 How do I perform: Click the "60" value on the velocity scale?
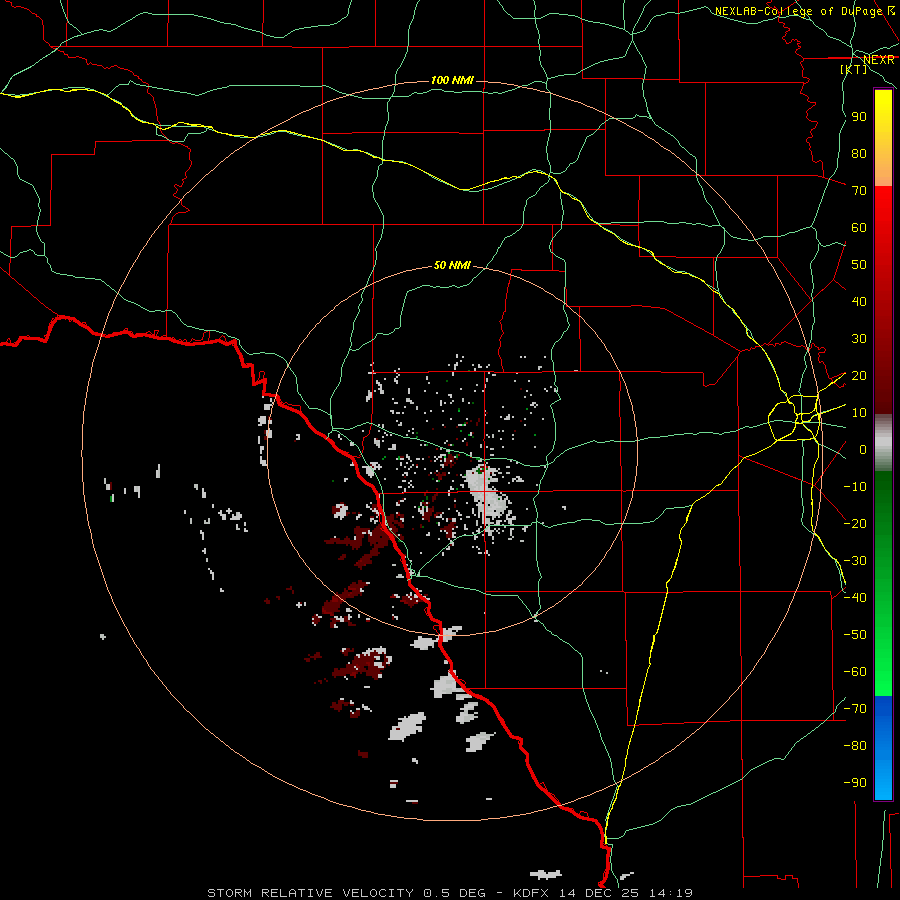[x=859, y=228]
